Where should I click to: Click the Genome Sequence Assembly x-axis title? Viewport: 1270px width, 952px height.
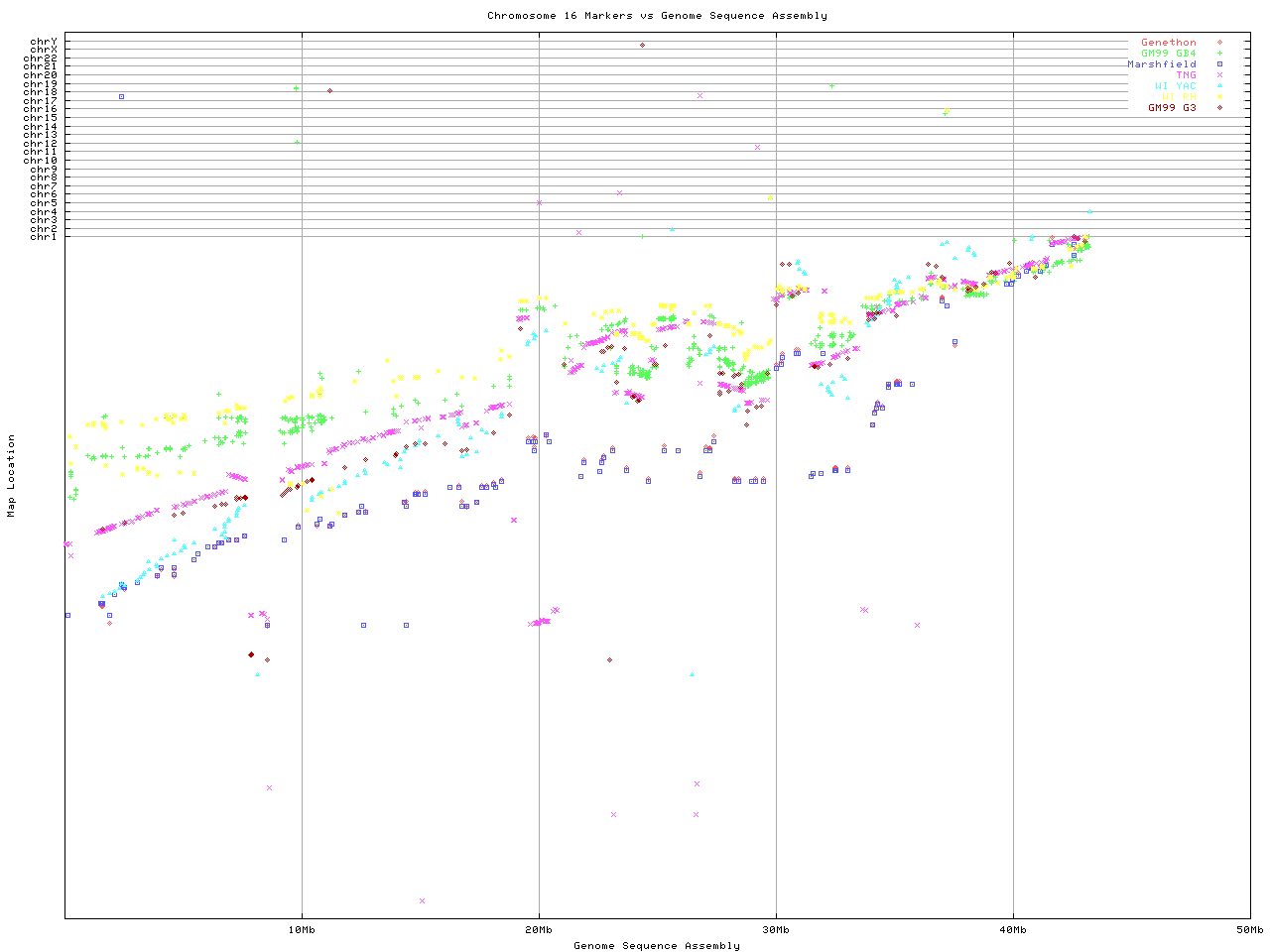click(x=657, y=946)
